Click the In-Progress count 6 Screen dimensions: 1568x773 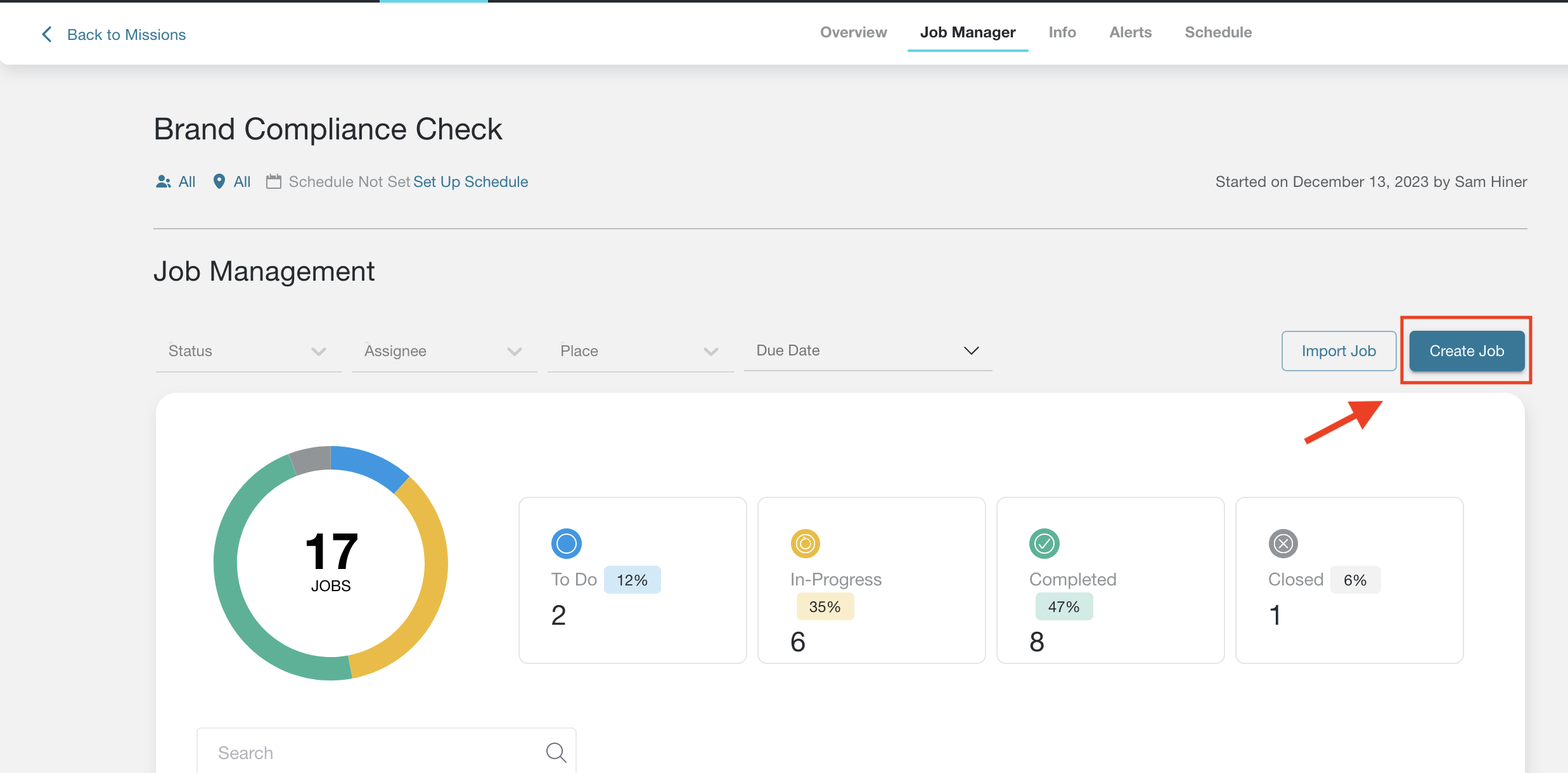click(798, 642)
